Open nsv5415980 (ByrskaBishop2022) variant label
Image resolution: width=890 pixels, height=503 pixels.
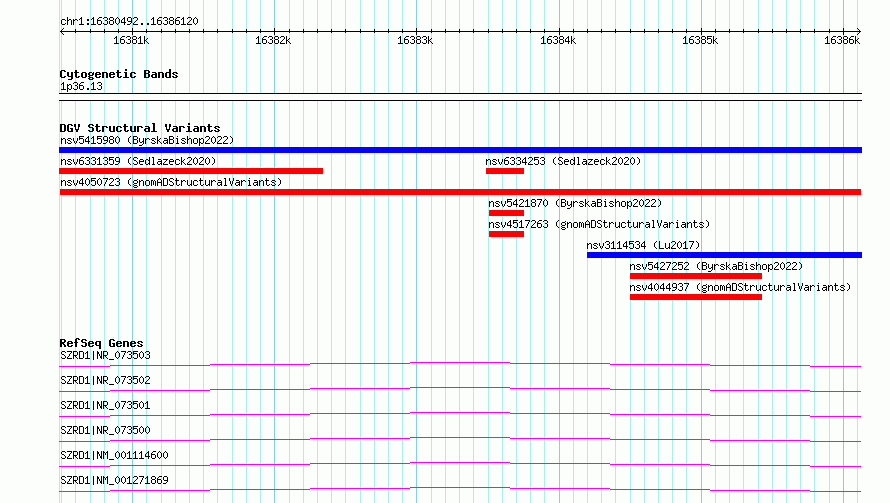(x=147, y=140)
